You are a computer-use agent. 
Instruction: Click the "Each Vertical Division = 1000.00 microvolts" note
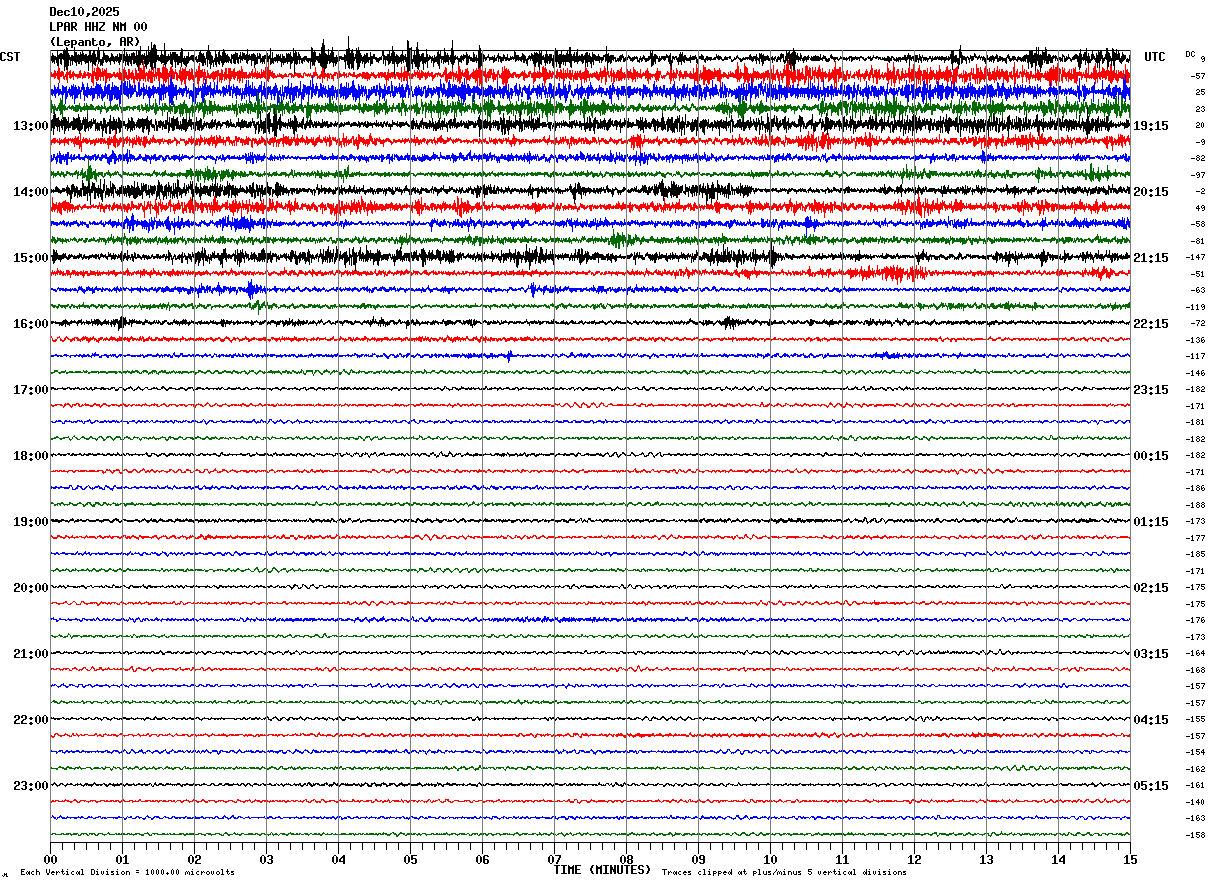coord(128,873)
